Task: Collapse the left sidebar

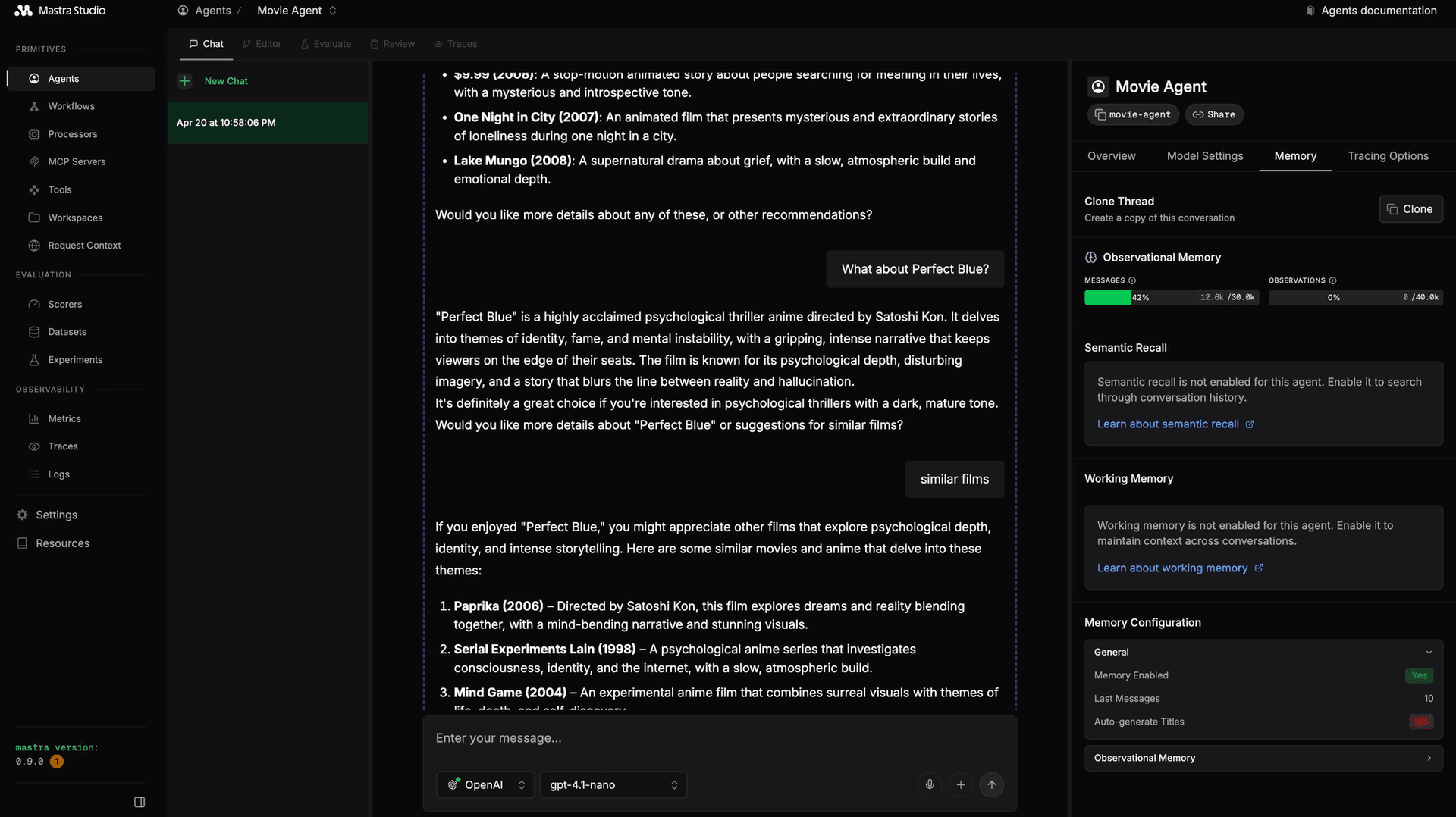Action: coord(140,801)
